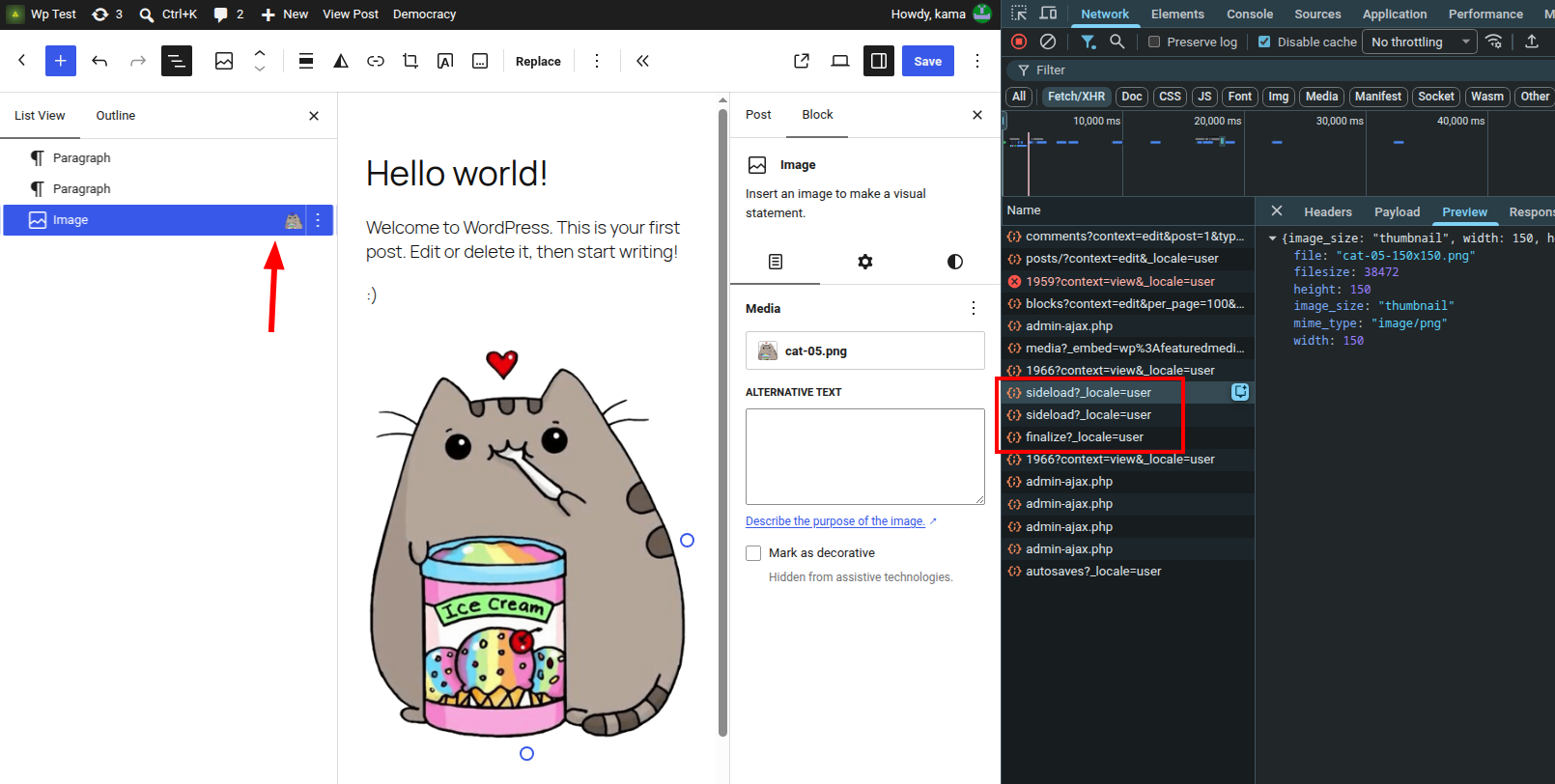Open the DevTools Elements tab
The image size is (1555, 784).
1177,14
